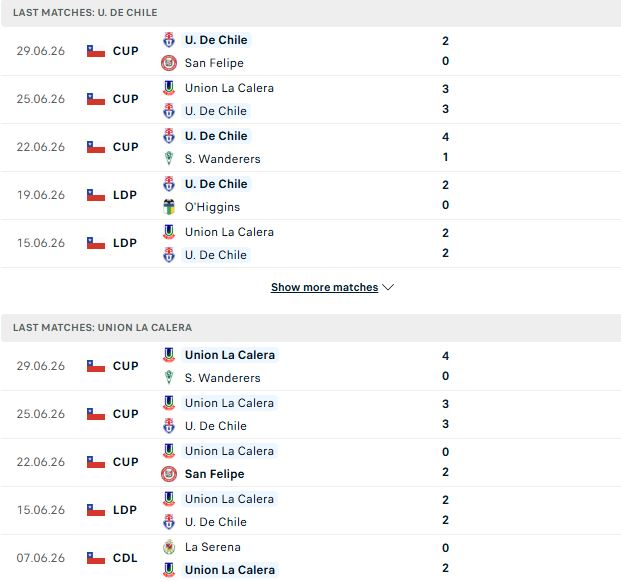The height and width of the screenshot is (582, 621).
Task: Click U. De Chile crest in 29.06.26 match
Action: pos(169,40)
